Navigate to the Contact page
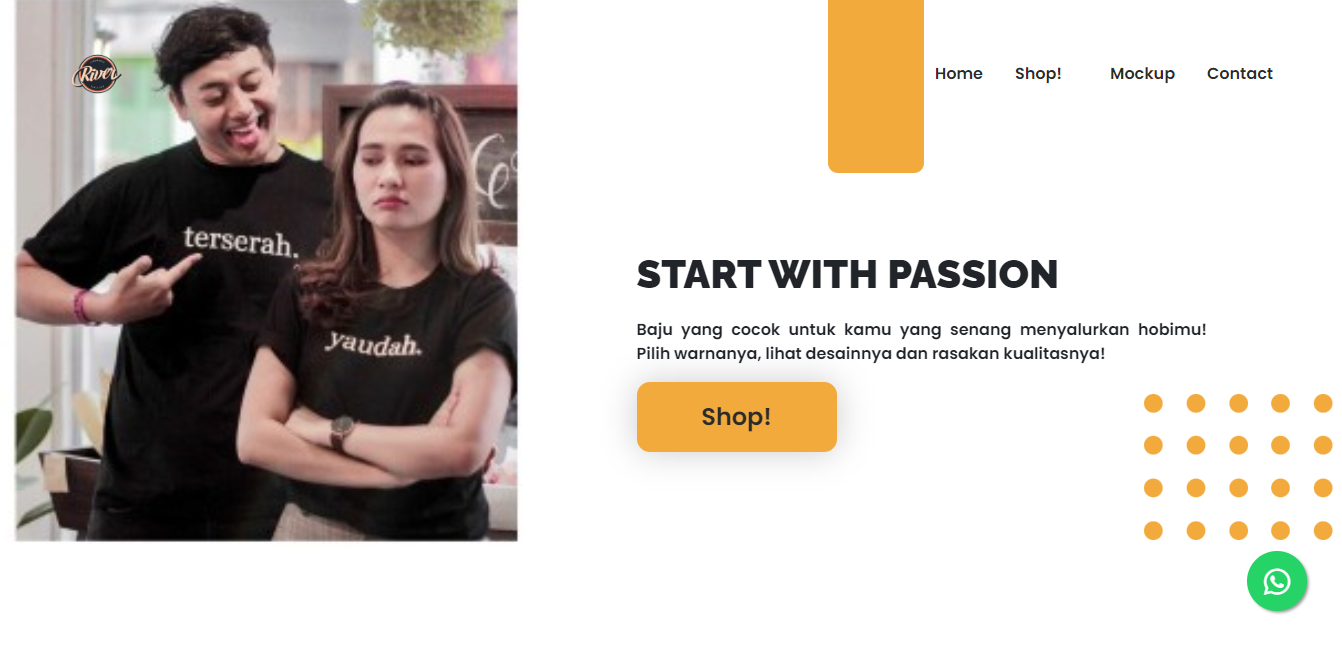This screenshot has width=1342, height=651. click(1240, 73)
